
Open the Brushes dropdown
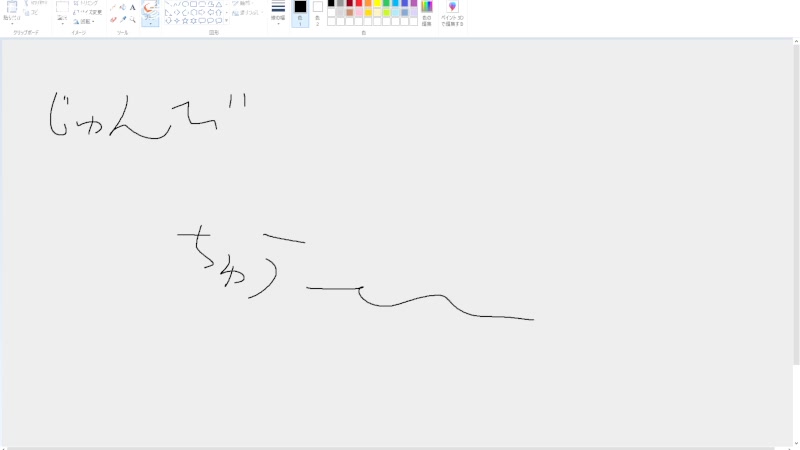[x=150, y=22]
